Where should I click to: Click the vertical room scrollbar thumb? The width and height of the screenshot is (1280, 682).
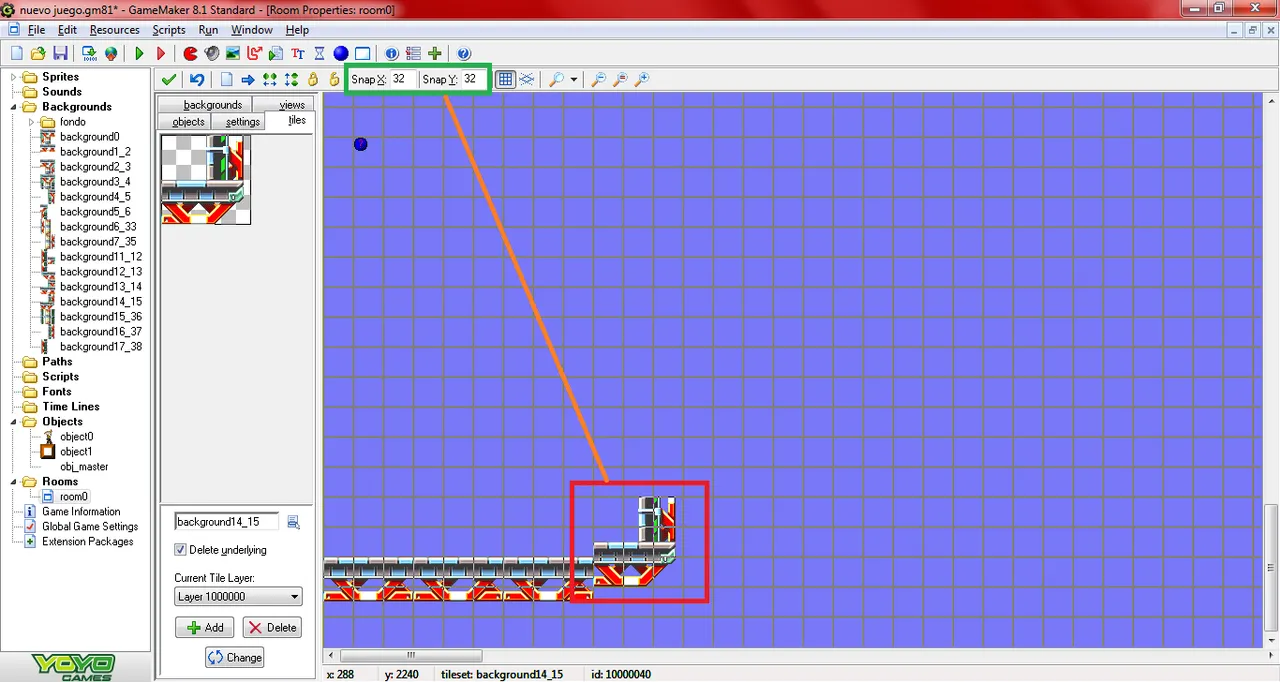[1271, 569]
